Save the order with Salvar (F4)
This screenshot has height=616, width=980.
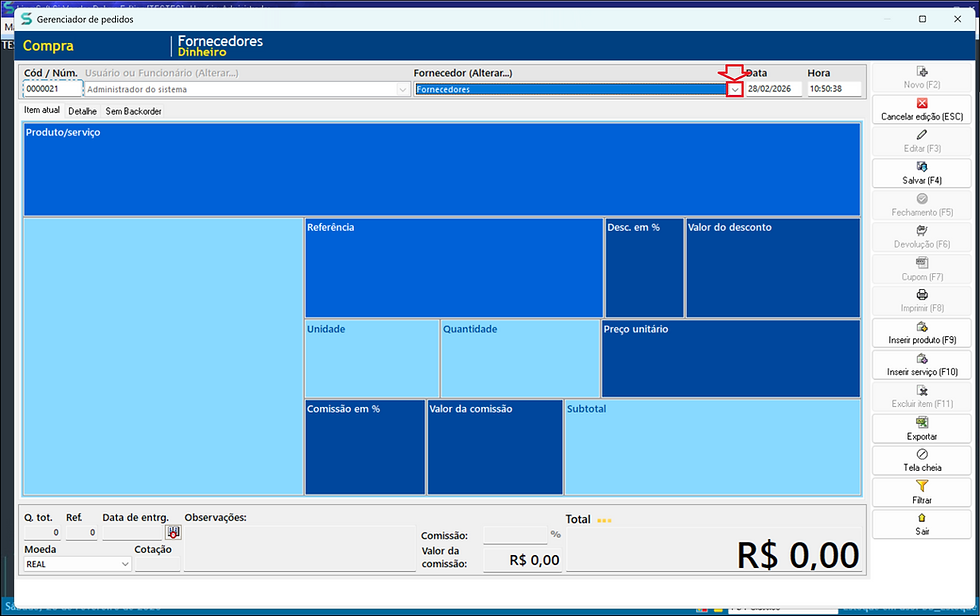point(922,173)
